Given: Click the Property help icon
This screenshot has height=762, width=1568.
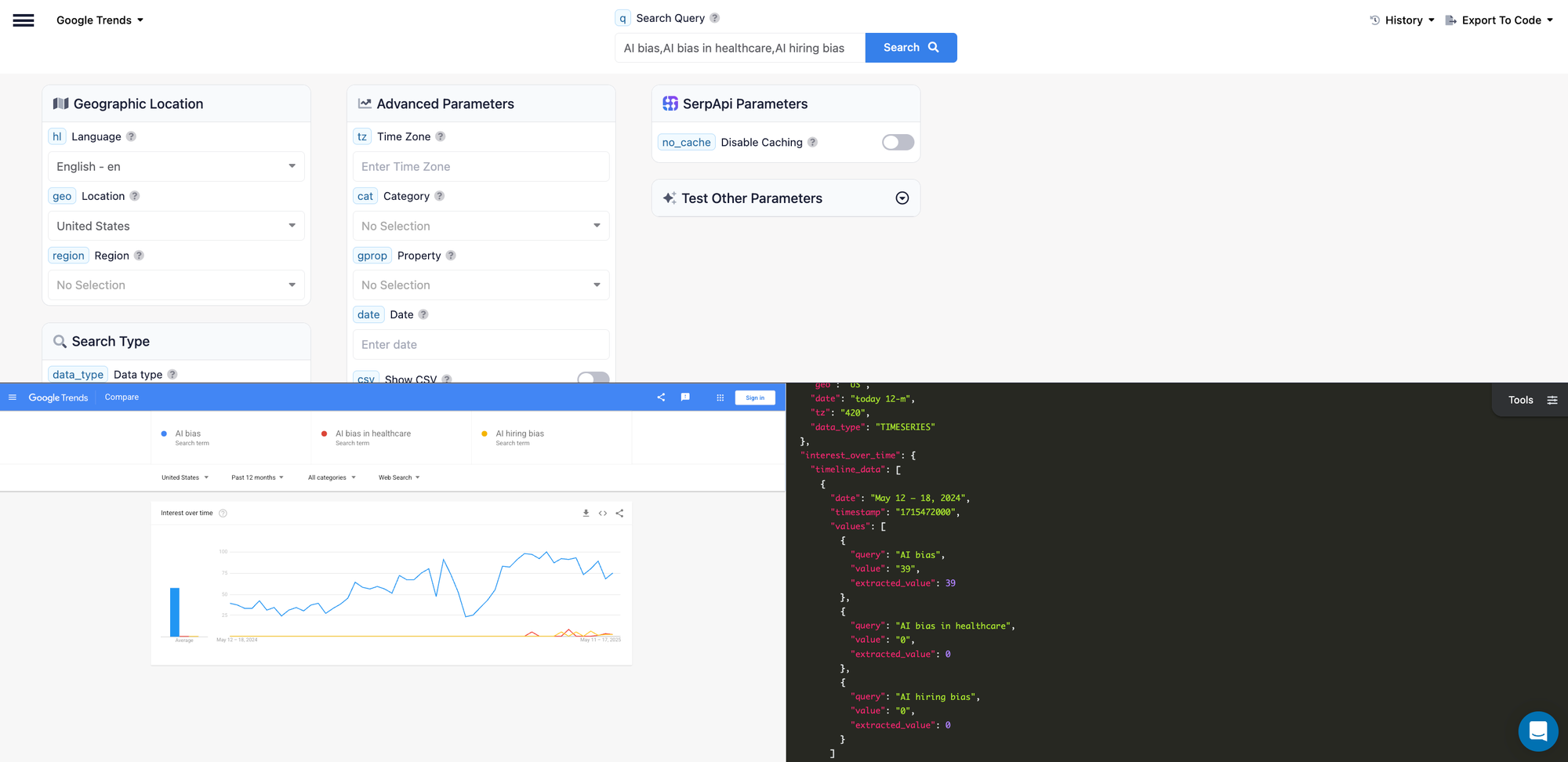Looking at the screenshot, I should (x=451, y=256).
